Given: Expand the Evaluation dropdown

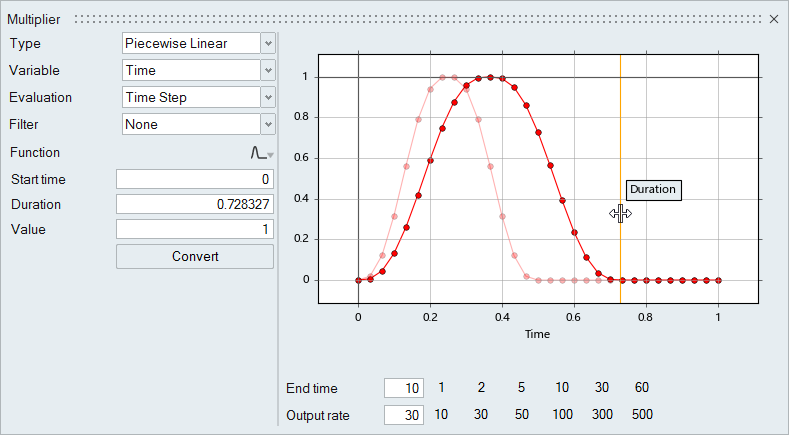Looking at the screenshot, I should [267, 97].
